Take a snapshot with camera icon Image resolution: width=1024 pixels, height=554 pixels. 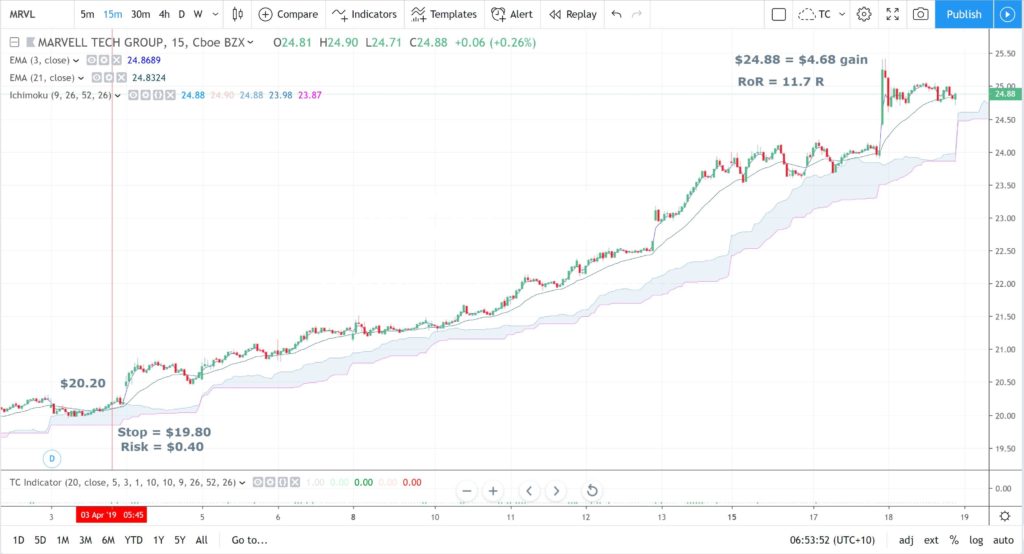[x=920, y=14]
